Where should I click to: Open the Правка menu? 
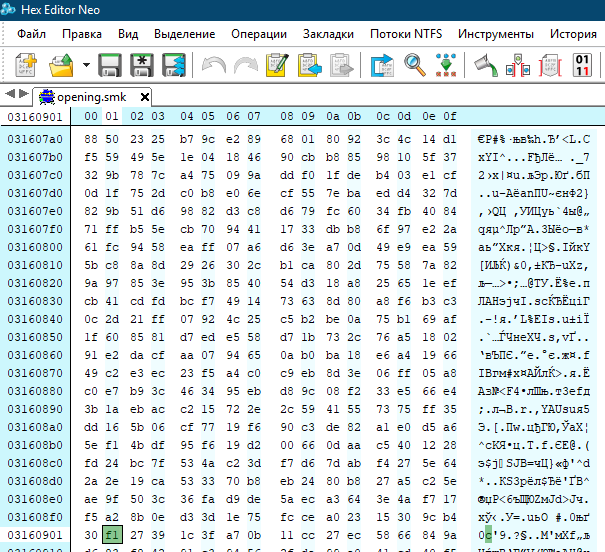82,34
